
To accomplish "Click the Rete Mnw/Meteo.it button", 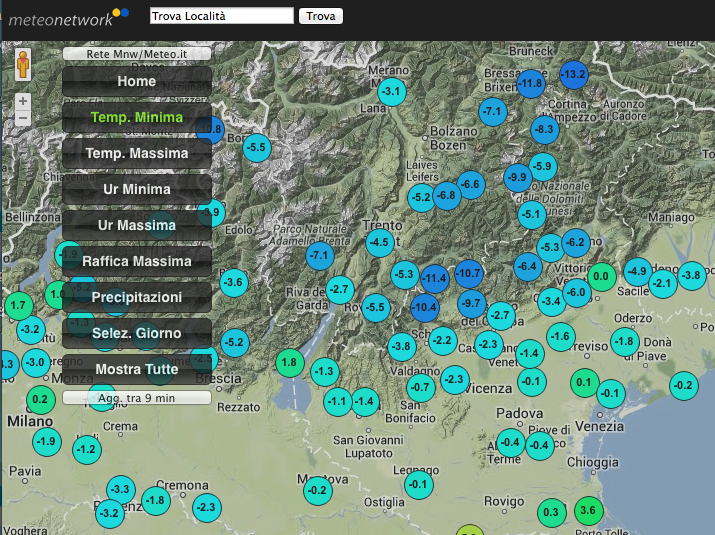I will [x=137, y=54].
